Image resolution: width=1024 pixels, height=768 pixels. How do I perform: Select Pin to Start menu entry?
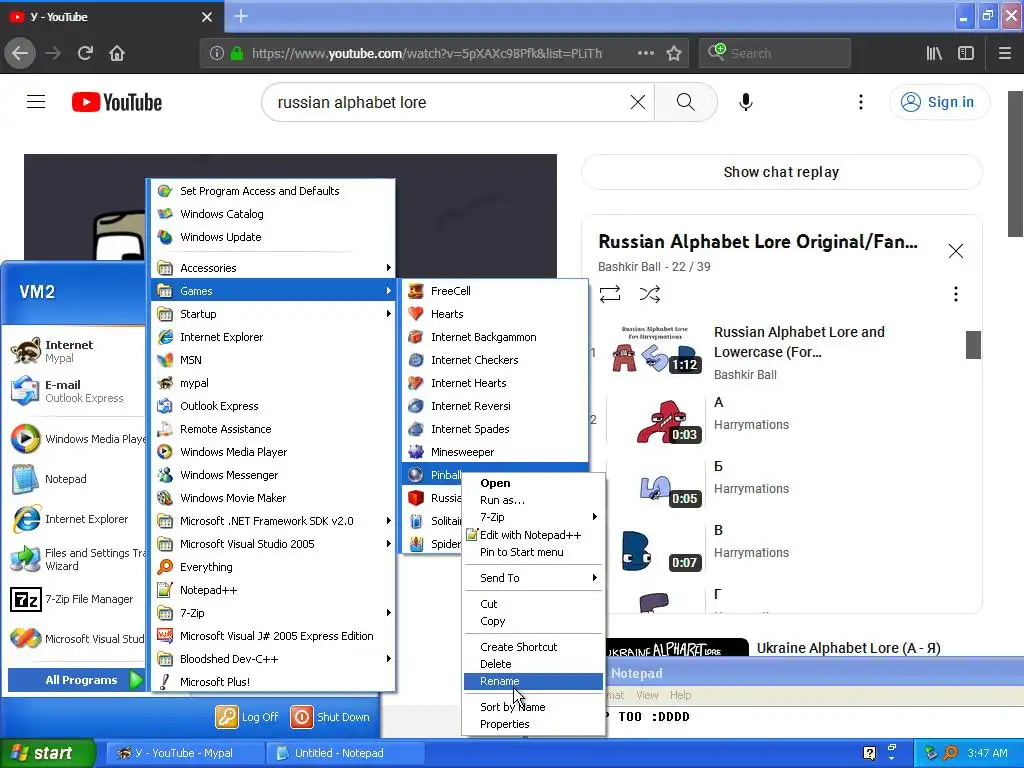point(534,552)
